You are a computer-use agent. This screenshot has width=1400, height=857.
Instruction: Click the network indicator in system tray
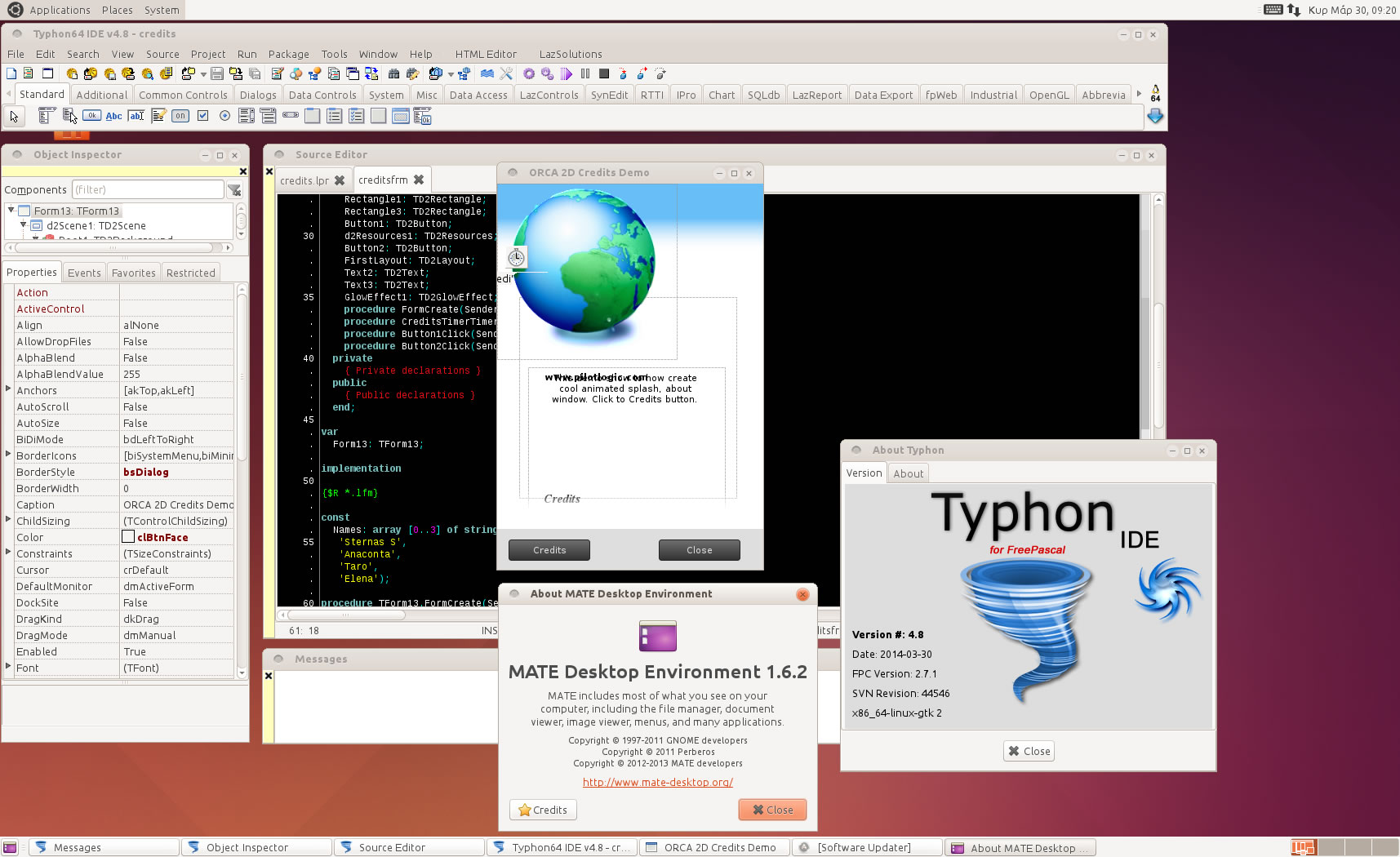(x=1294, y=10)
